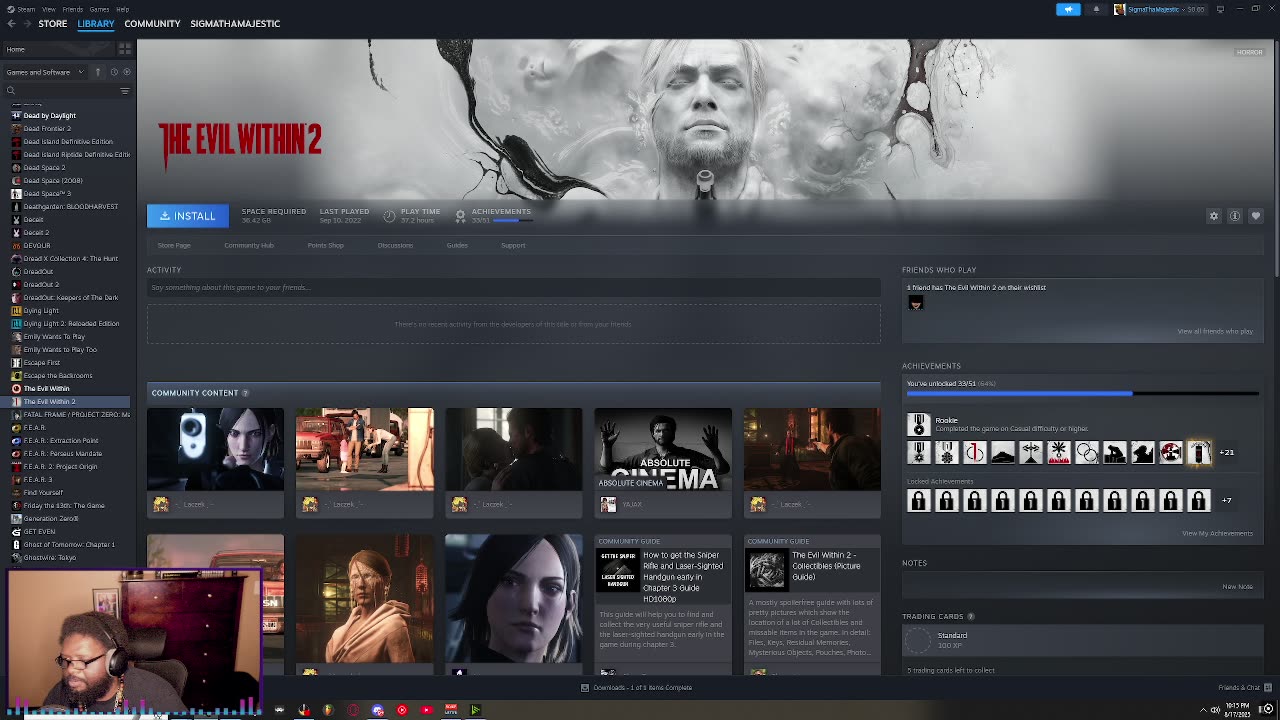The width and height of the screenshot is (1280, 720).
Task: Click the download icon in Downloads status bar
Action: (585, 687)
